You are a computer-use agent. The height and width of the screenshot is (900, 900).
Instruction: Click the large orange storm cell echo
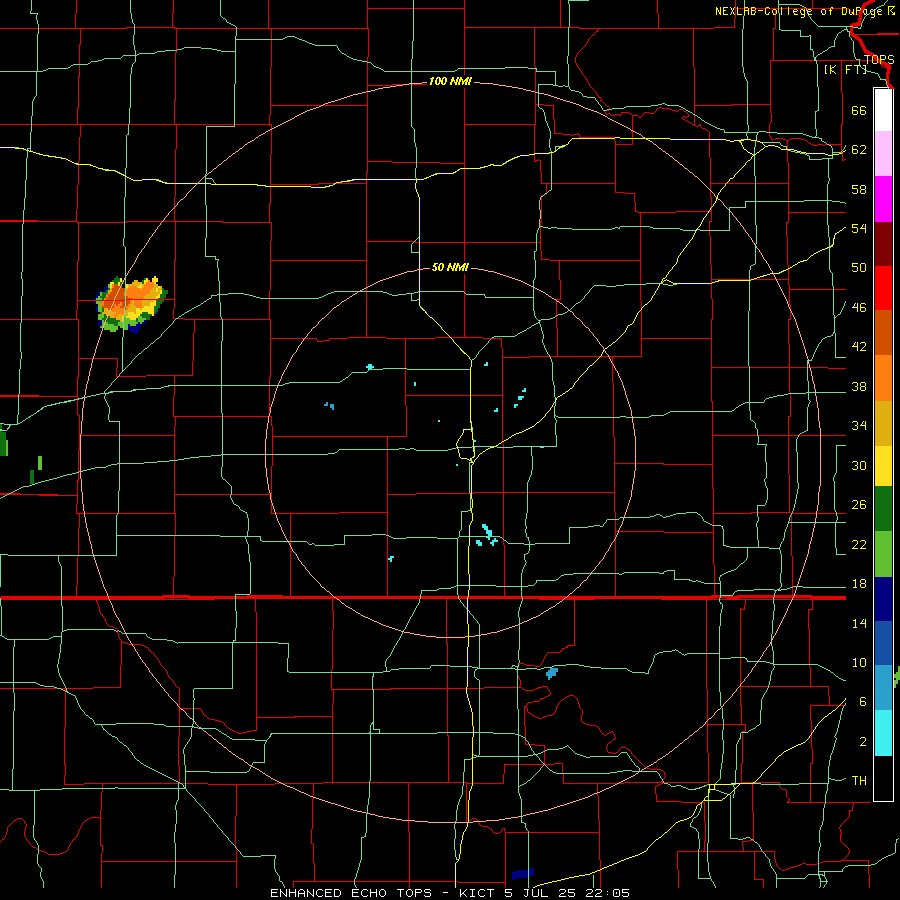[131, 304]
